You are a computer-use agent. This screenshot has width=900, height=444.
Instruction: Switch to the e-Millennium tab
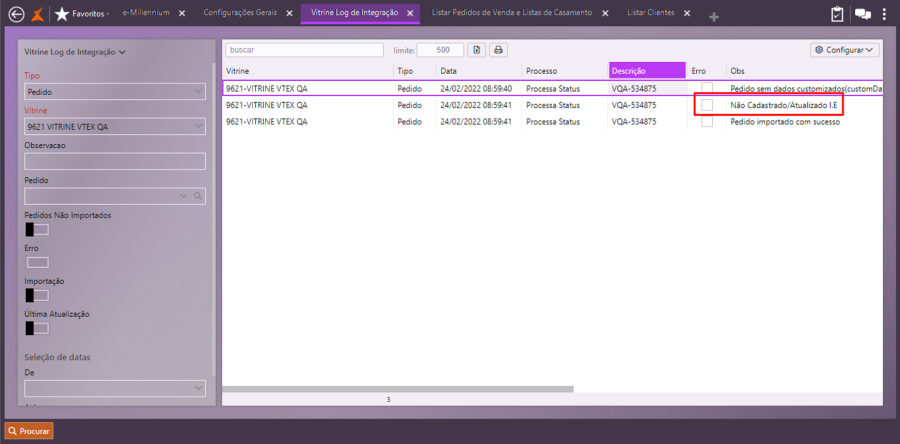pyautogui.click(x=146, y=13)
